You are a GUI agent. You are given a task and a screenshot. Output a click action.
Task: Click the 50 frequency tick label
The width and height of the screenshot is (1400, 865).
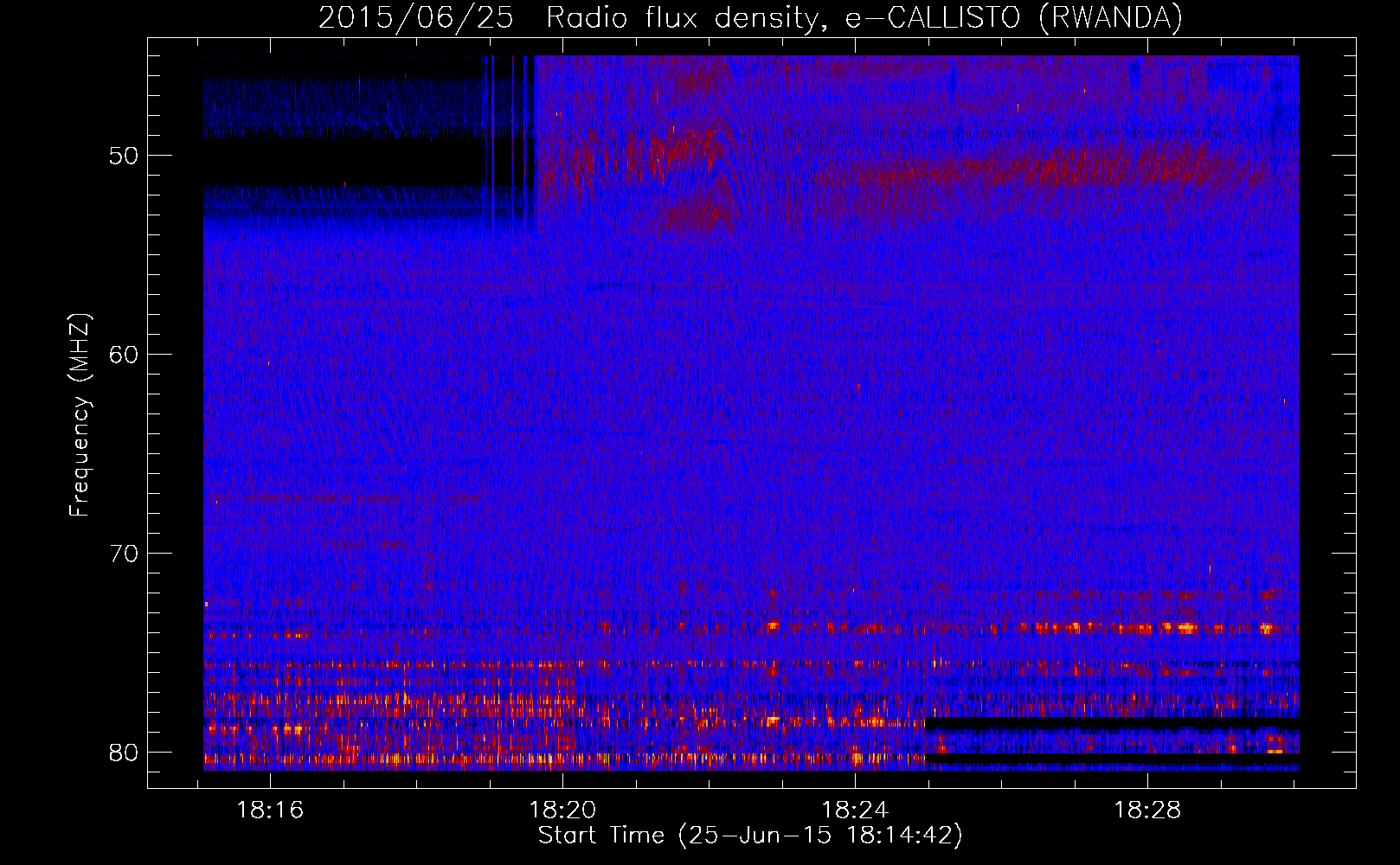(x=124, y=156)
